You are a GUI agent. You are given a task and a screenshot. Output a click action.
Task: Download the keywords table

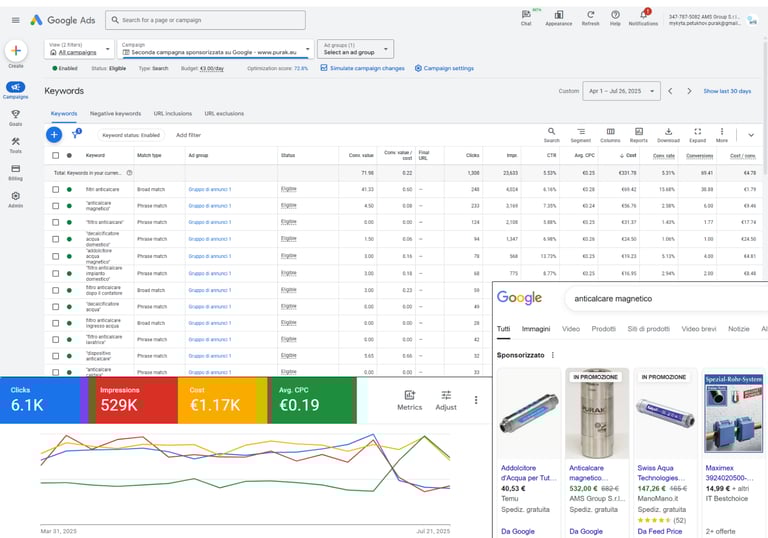click(668, 135)
